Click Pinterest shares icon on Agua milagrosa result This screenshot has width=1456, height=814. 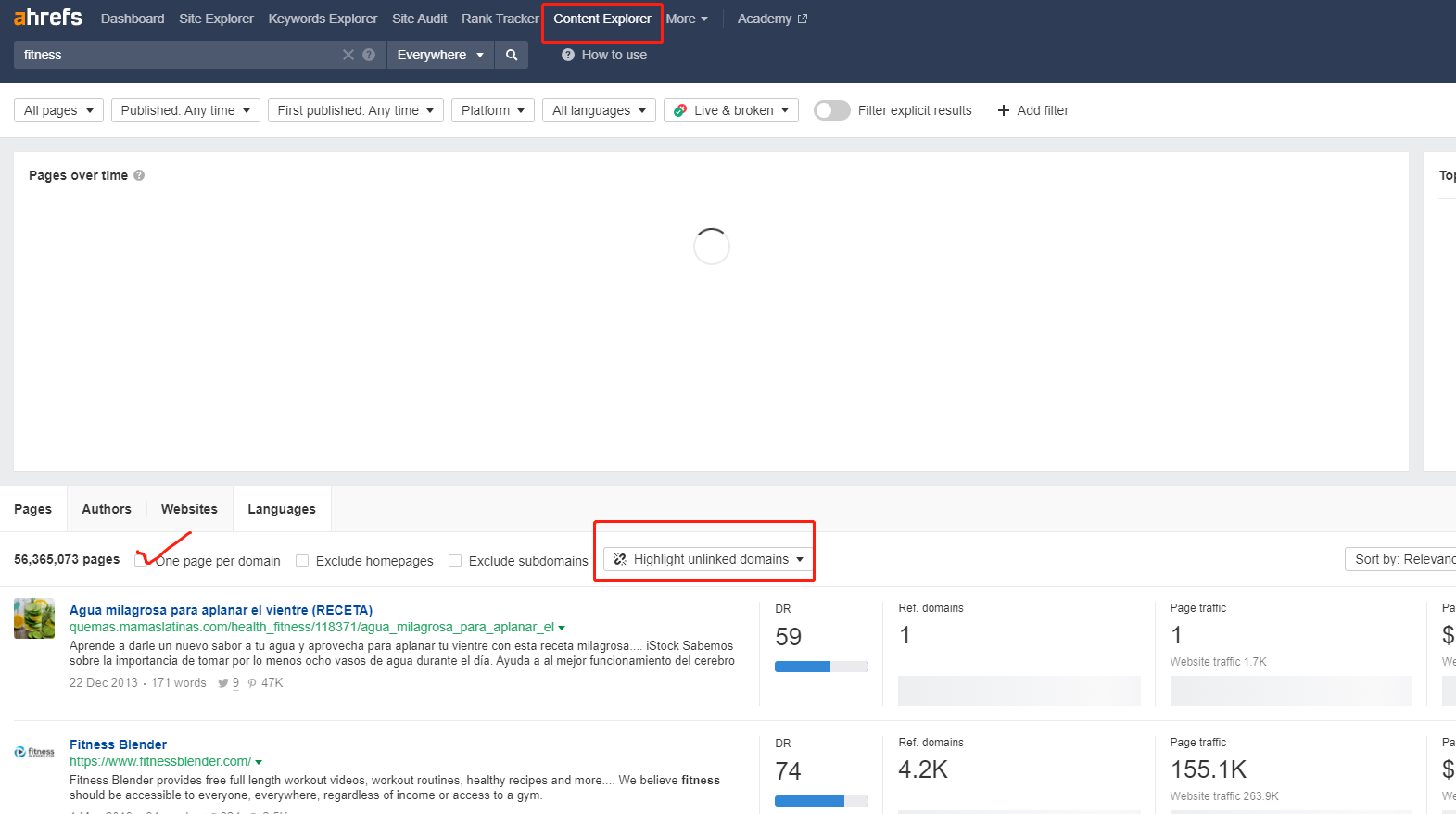(x=252, y=683)
